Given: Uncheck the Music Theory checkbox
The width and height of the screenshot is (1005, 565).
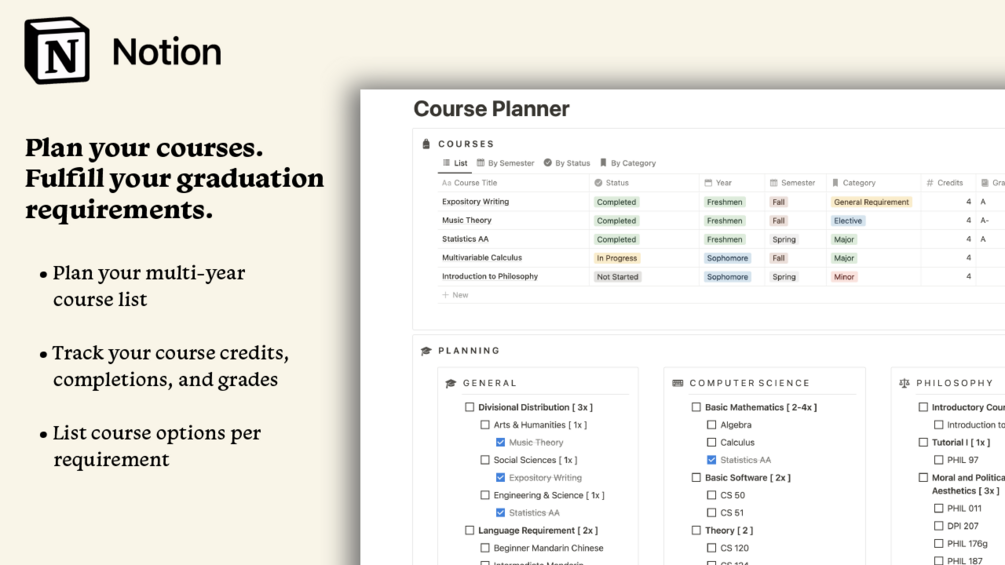Looking at the screenshot, I should 501,442.
